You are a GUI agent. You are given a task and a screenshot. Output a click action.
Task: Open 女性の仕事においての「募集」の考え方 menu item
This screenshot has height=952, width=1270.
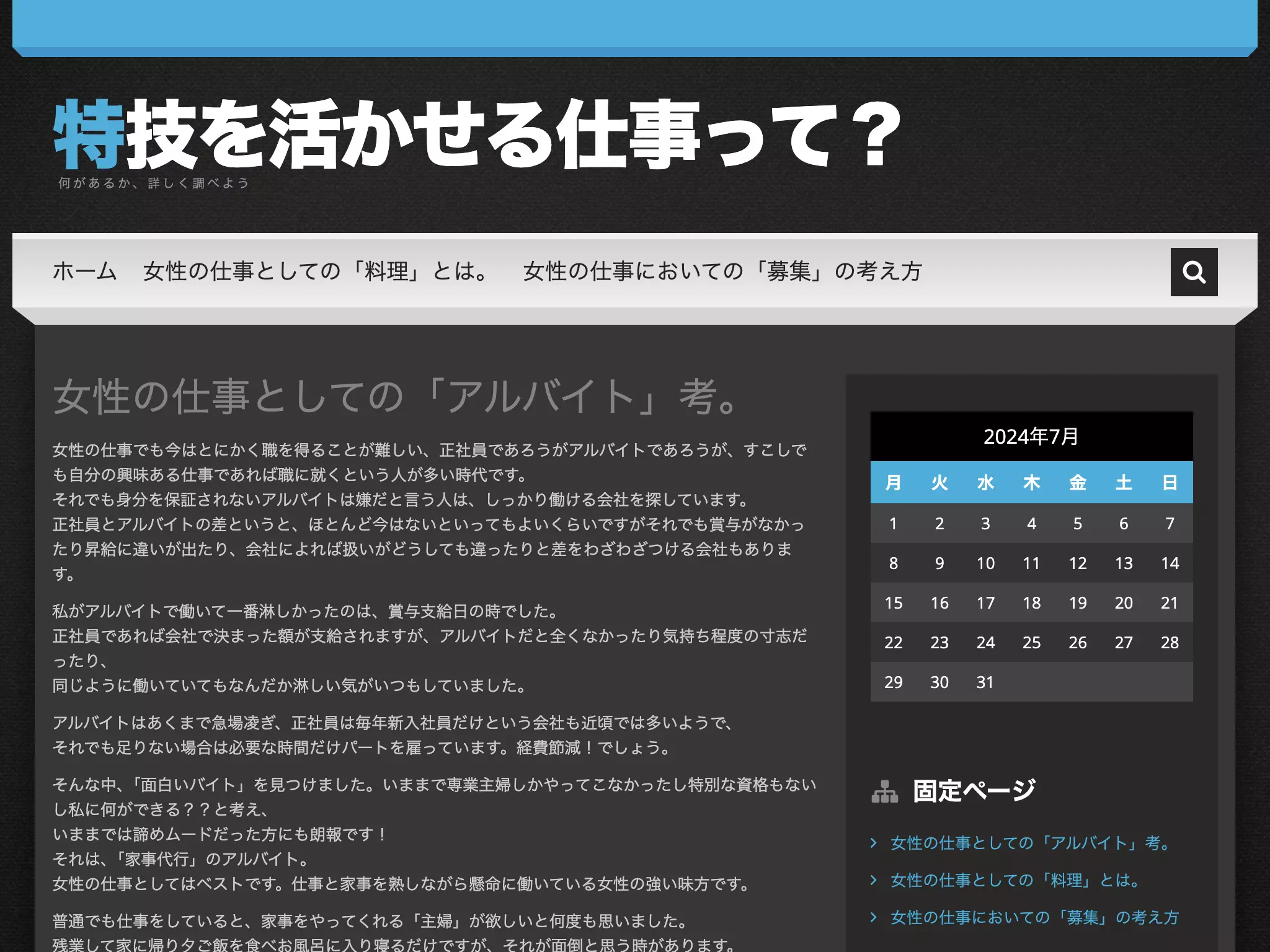point(722,271)
